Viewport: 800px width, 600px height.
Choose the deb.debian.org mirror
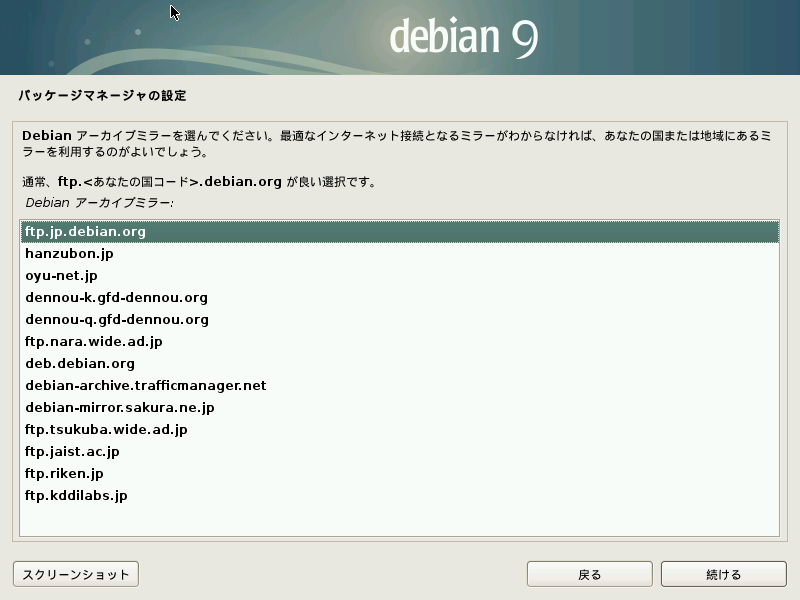399,363
